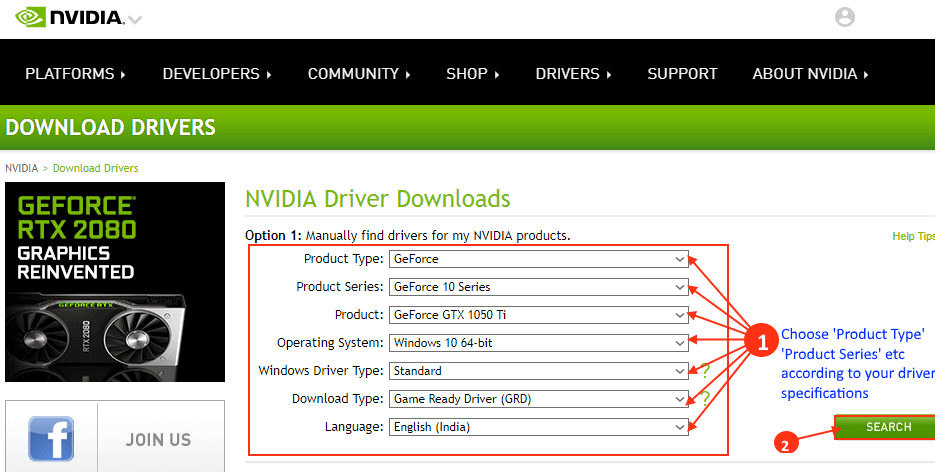
Task: Open the DRIVERS menu
Action: click(574, 74)
